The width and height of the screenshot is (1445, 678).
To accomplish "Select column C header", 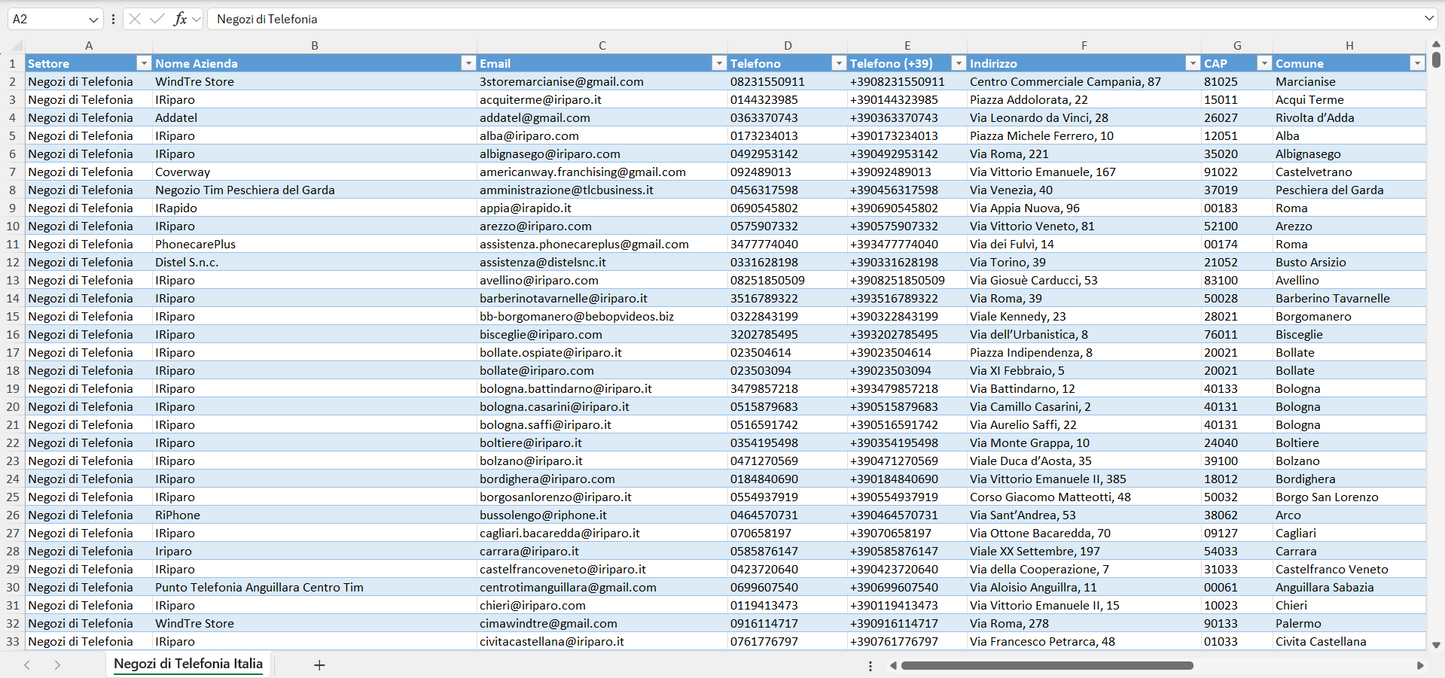I will coord(602,45).
